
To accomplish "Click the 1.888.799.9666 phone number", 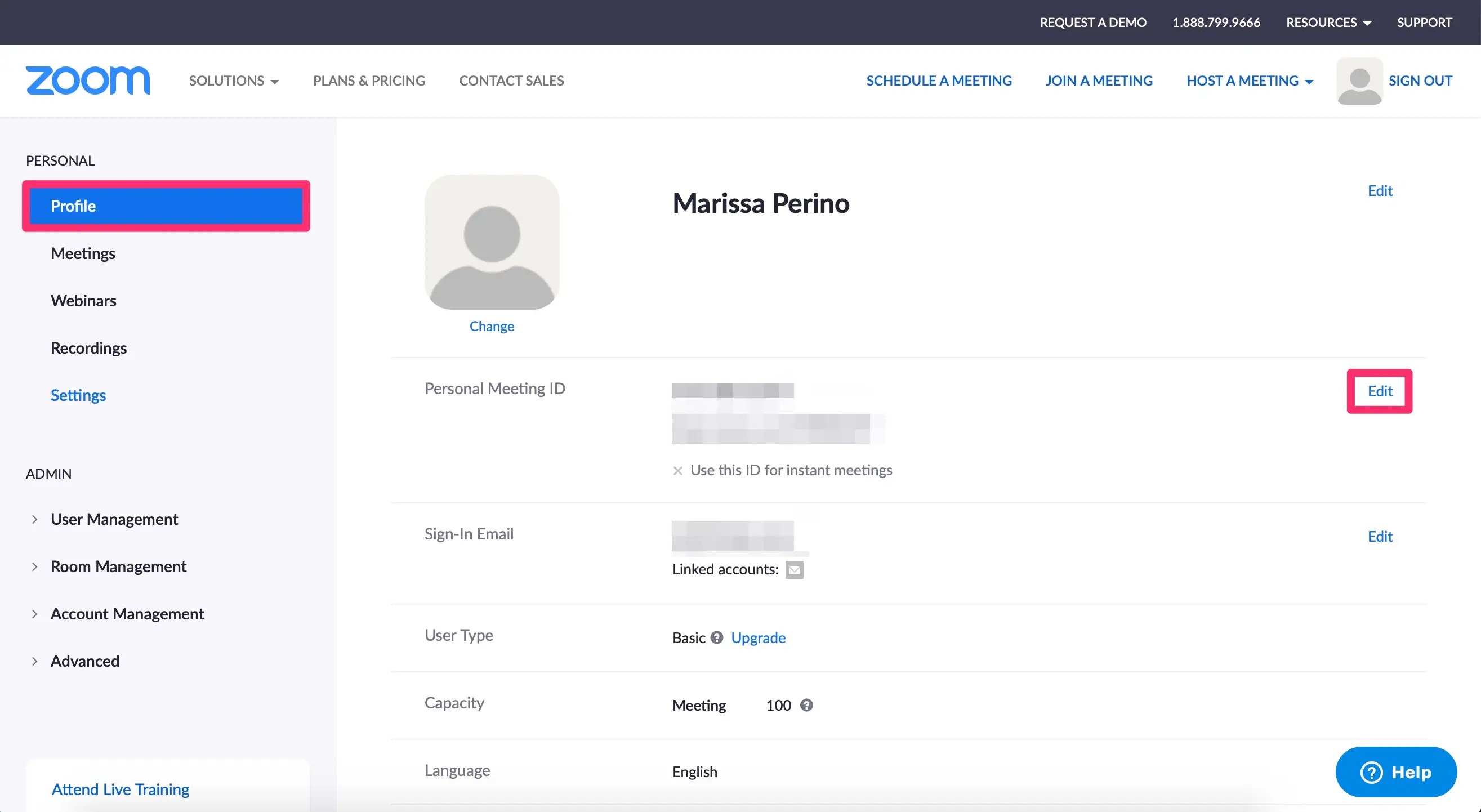I will [1216, 23].
